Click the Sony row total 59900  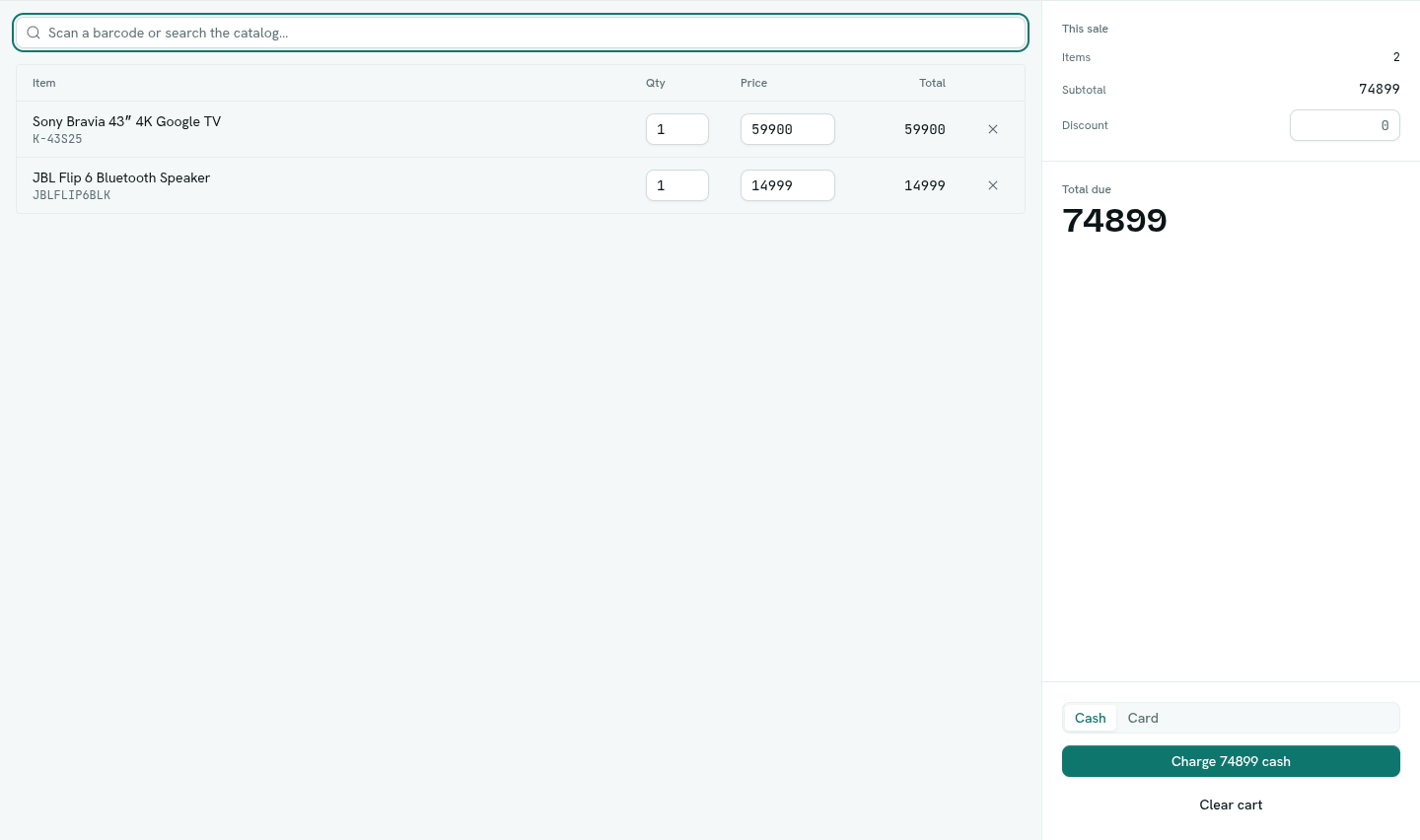tap(925, 129)
